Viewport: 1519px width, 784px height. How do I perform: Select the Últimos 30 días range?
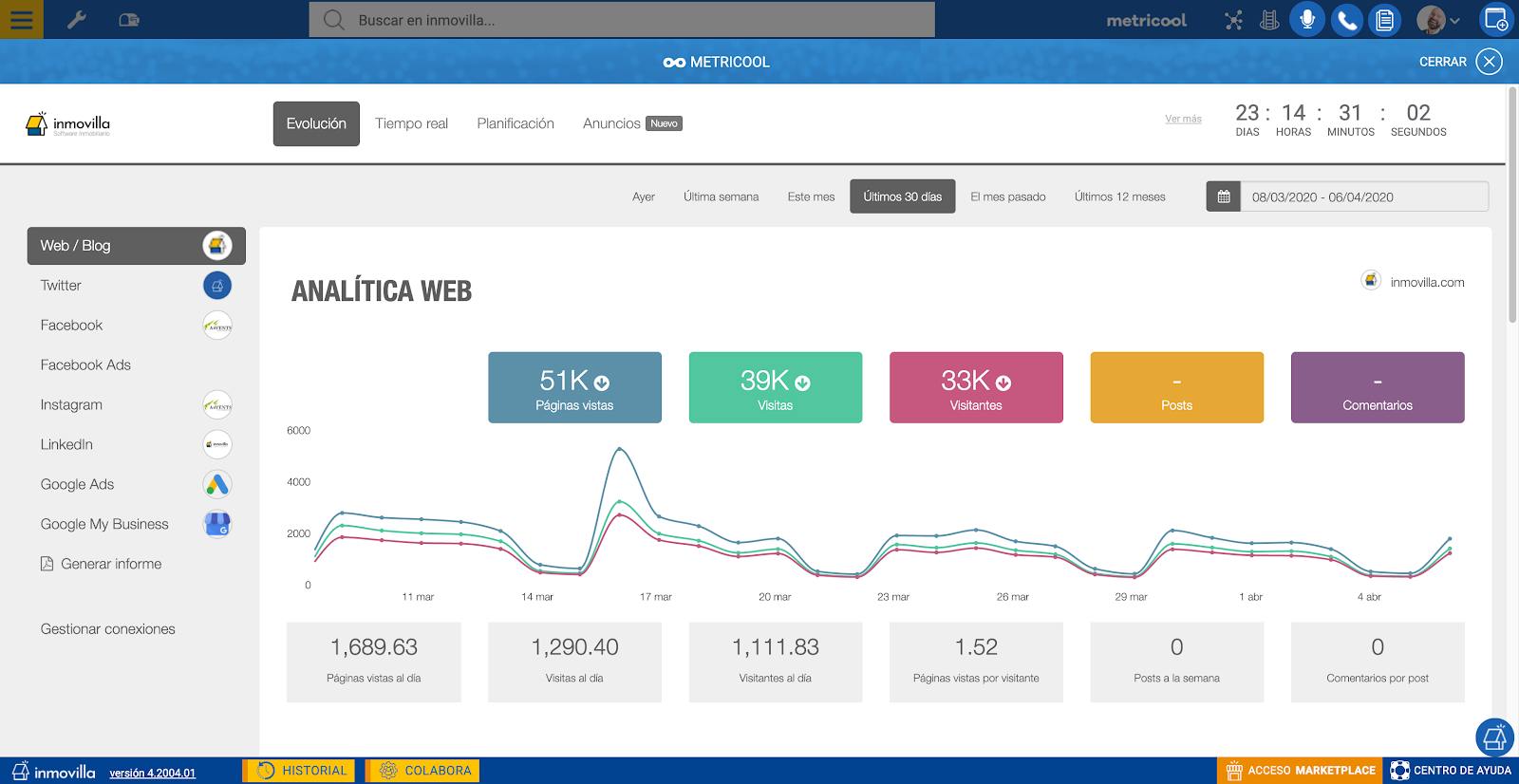tap(903, 196)
